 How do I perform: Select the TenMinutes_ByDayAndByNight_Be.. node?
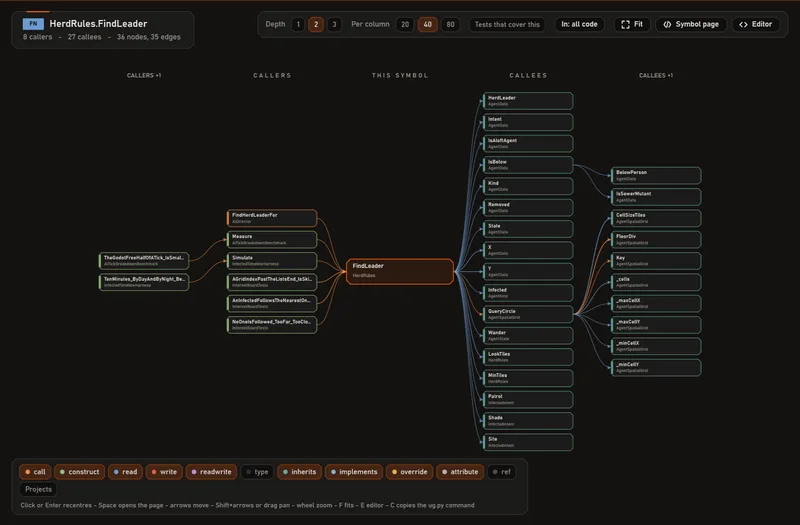coord(144,282)
